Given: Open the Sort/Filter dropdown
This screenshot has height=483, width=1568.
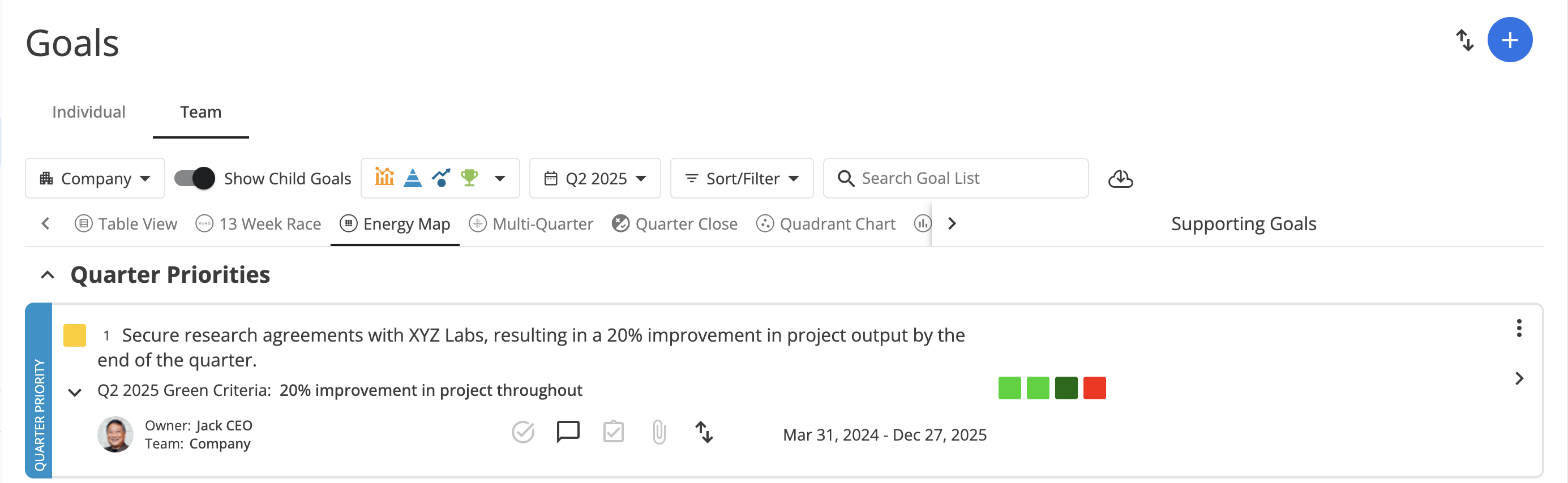Looking at the screenshot, I should (x=742, y=178).
